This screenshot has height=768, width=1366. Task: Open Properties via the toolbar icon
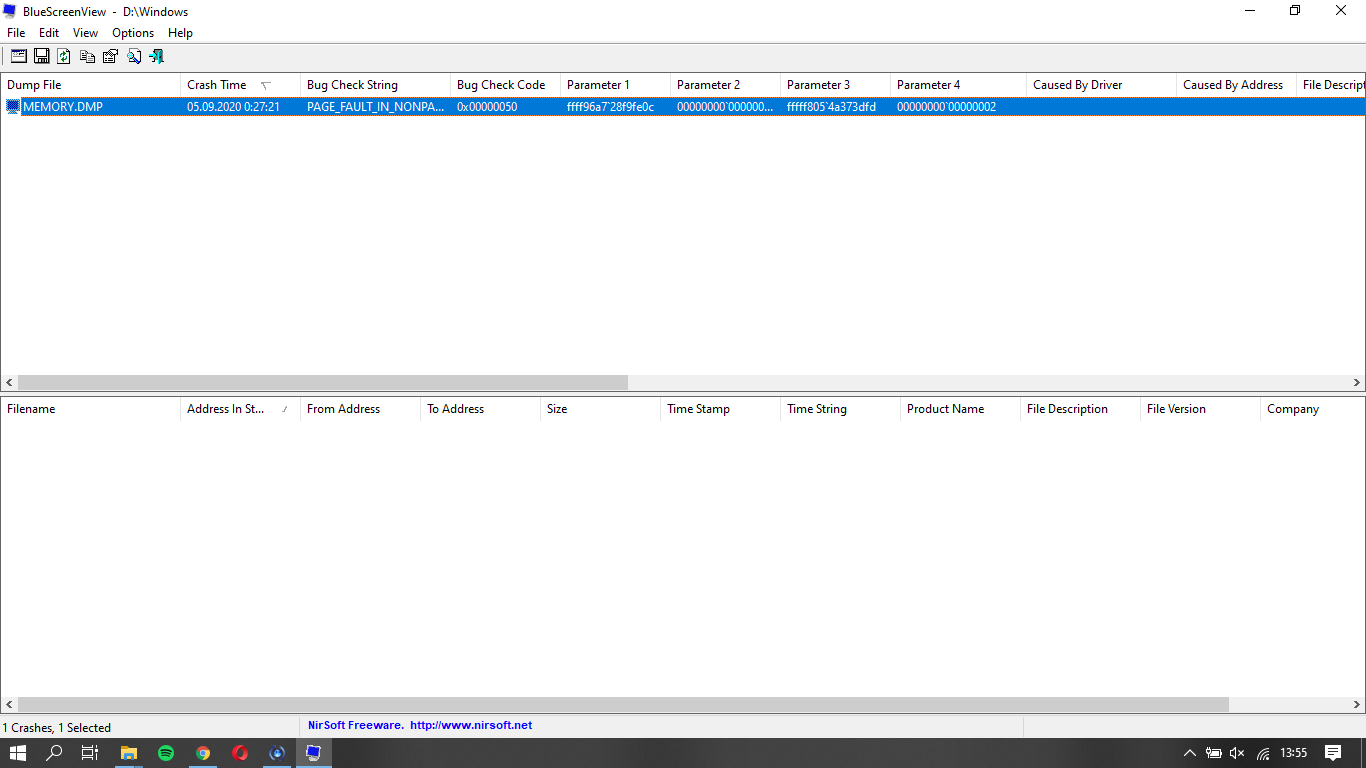pos(110,56)
